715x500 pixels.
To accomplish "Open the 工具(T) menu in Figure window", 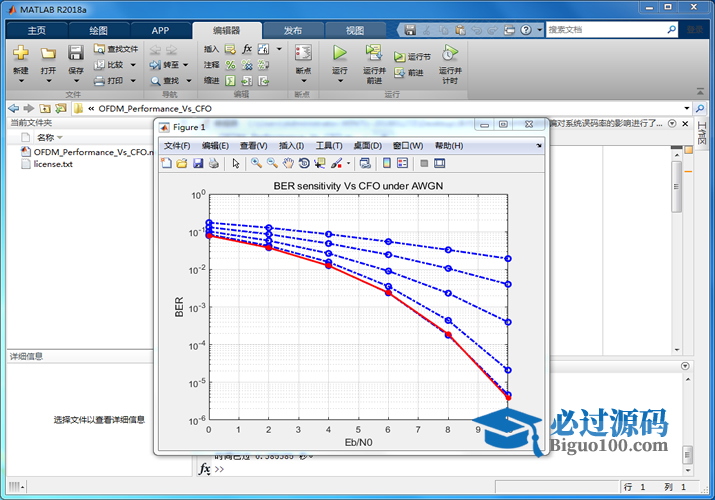I will coord(329,146).
